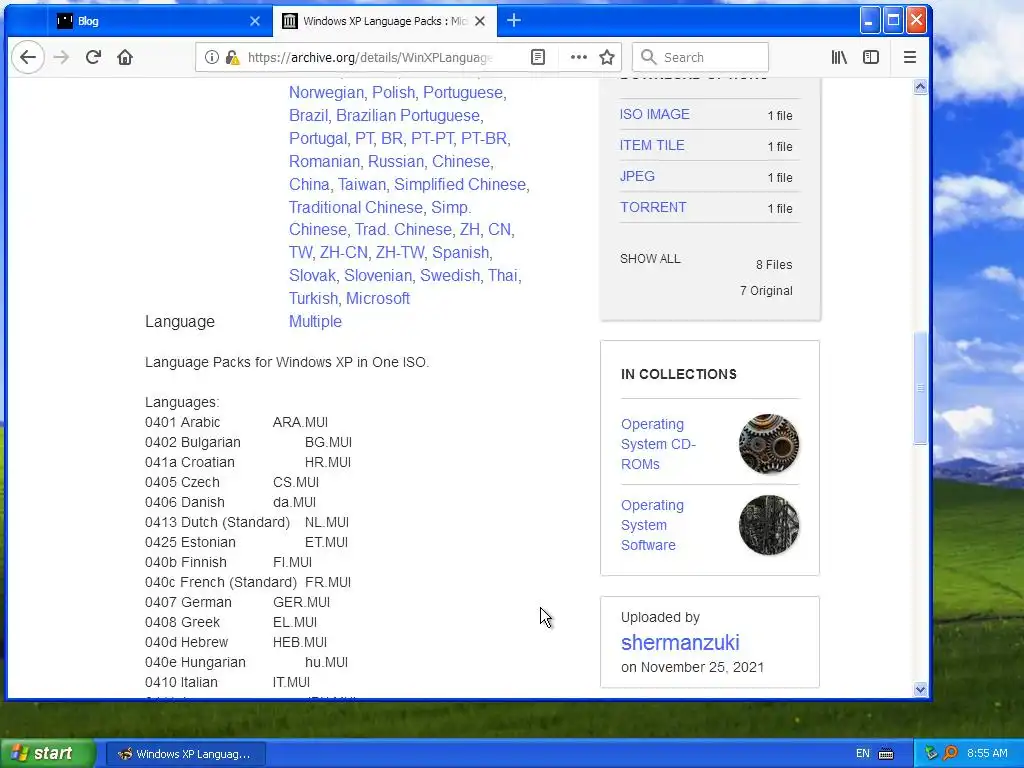1024x768 pixels.
Task: Click the Swedish topic link
Action: click(x=449, y=276)
